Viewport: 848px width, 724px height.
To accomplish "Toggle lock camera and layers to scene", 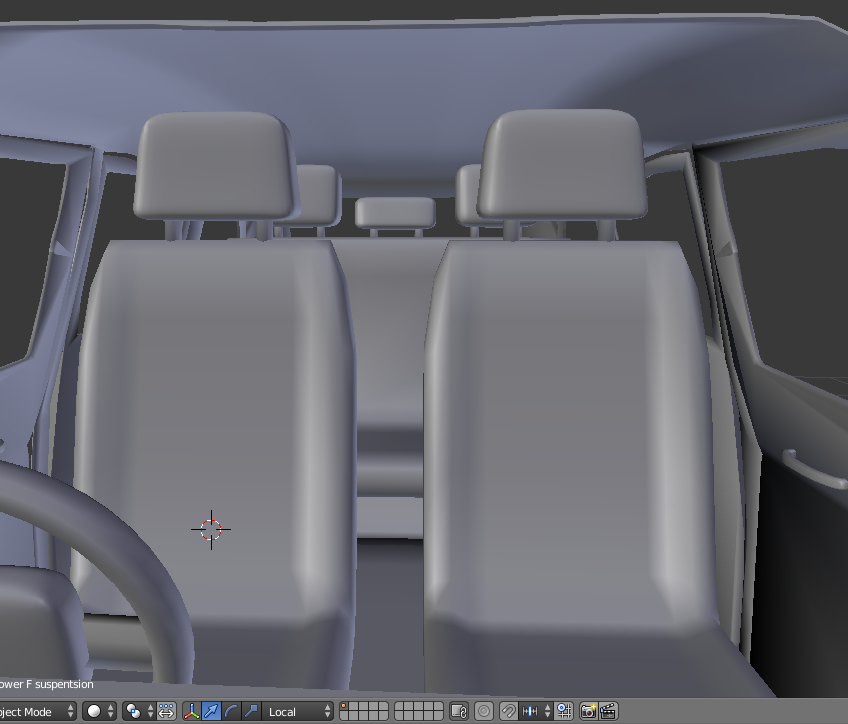I will click(459, 712).
